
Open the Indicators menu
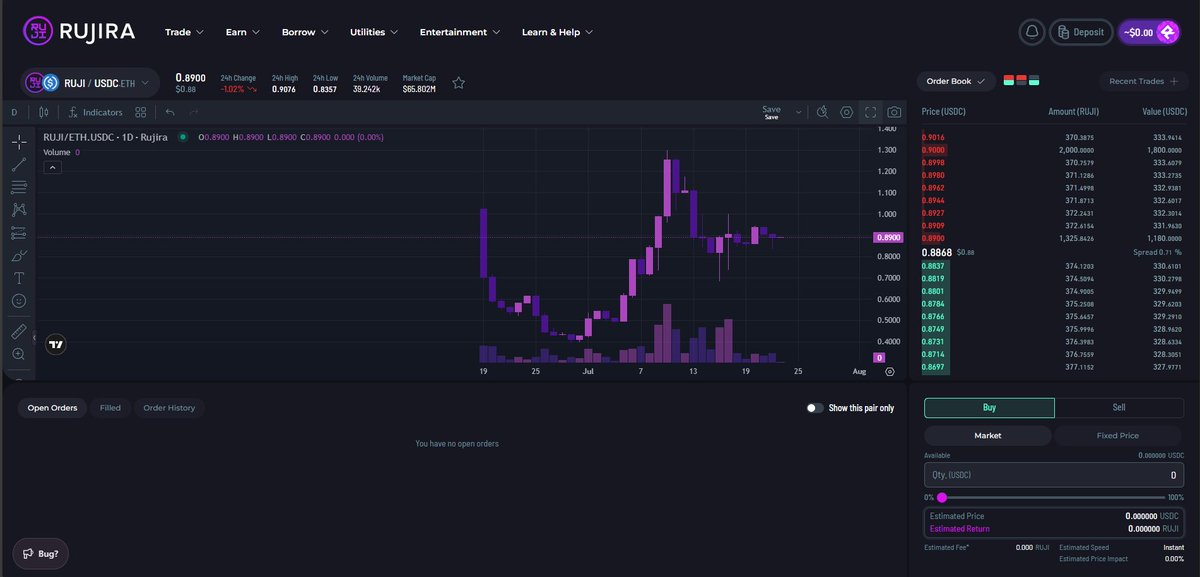(x=96, y=113)
